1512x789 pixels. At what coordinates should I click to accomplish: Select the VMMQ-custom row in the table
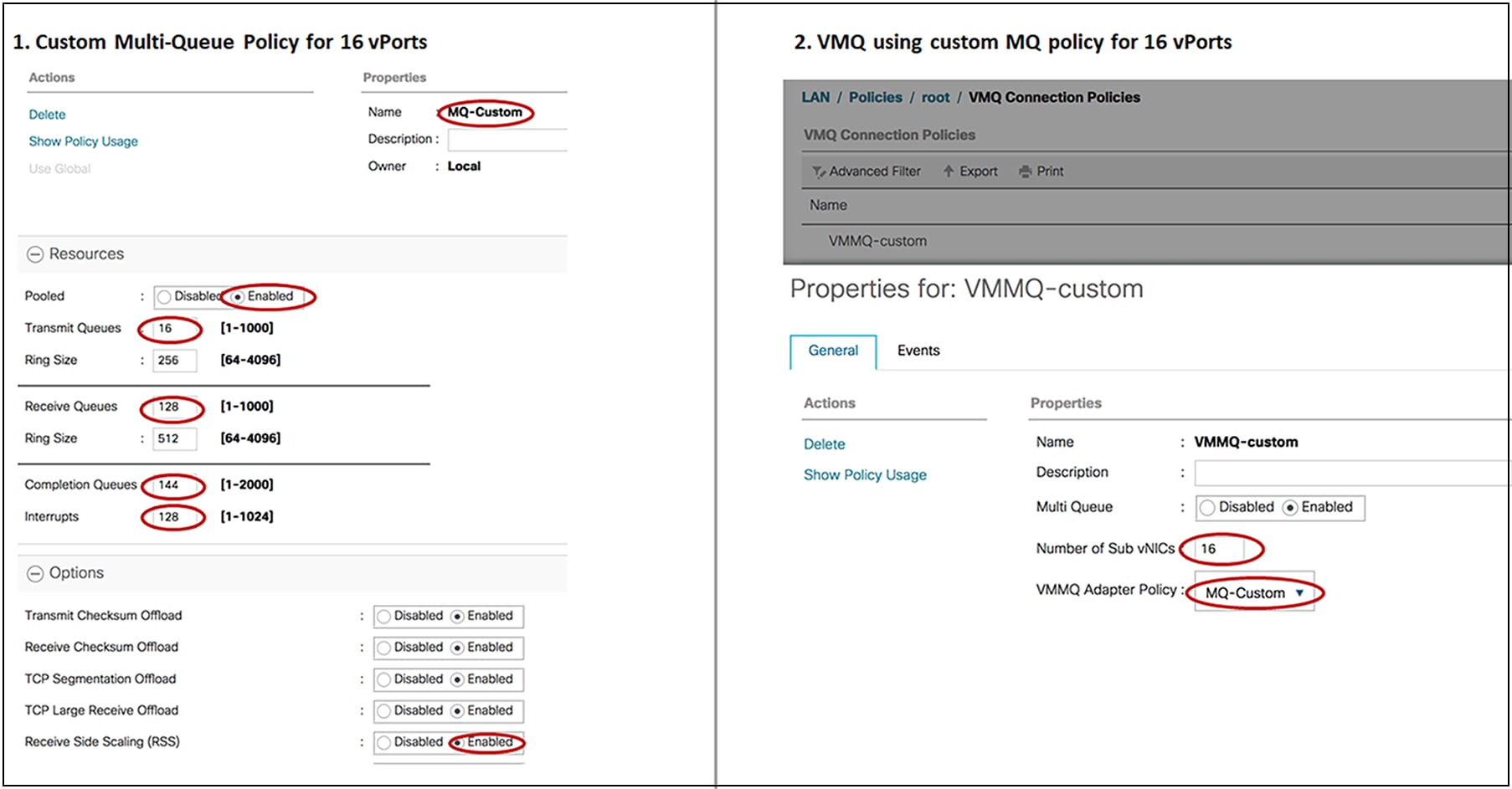pos(1156,241)
